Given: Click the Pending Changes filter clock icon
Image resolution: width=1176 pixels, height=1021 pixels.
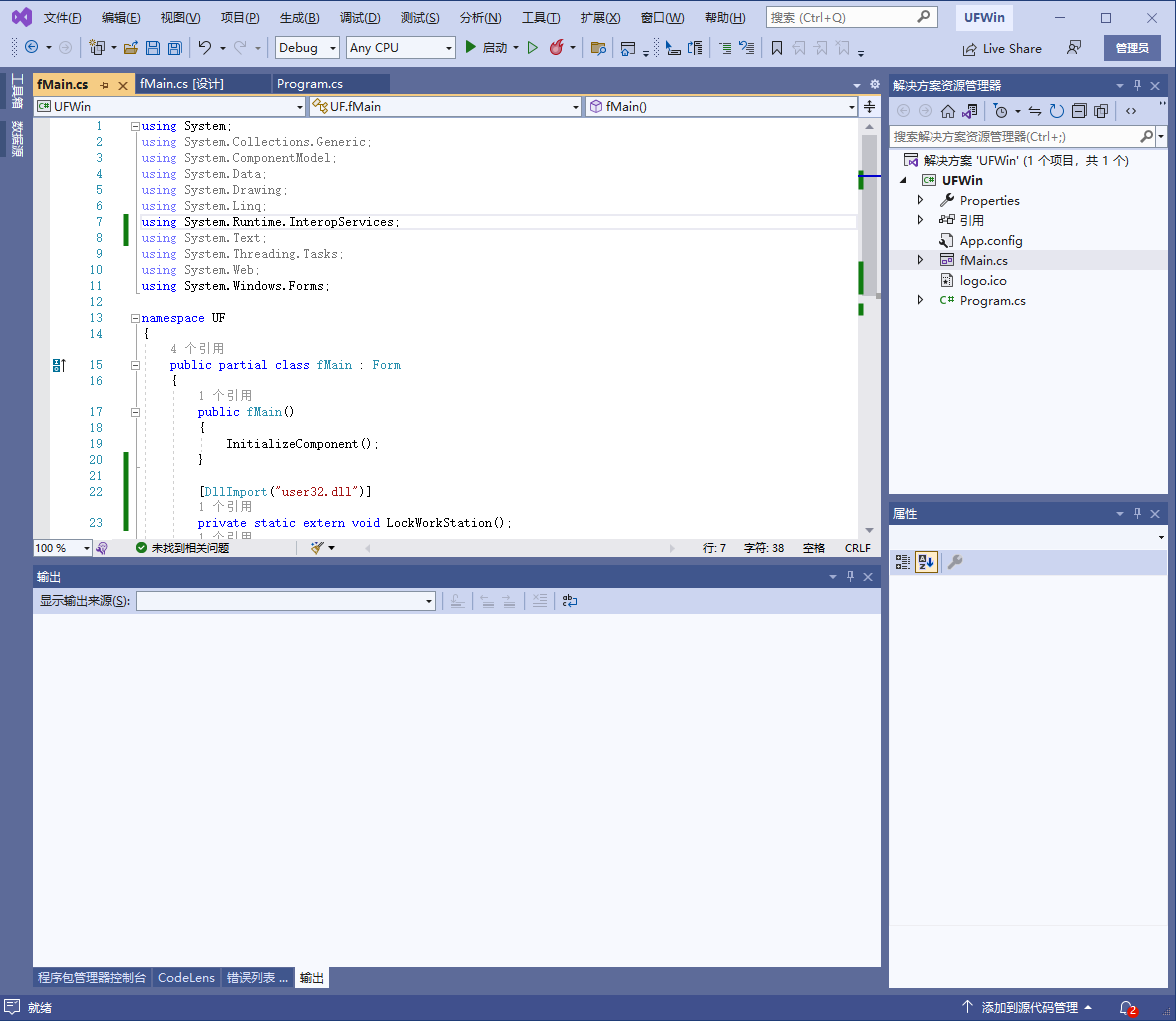Looking at the screenshot, I should point(1000,111).
